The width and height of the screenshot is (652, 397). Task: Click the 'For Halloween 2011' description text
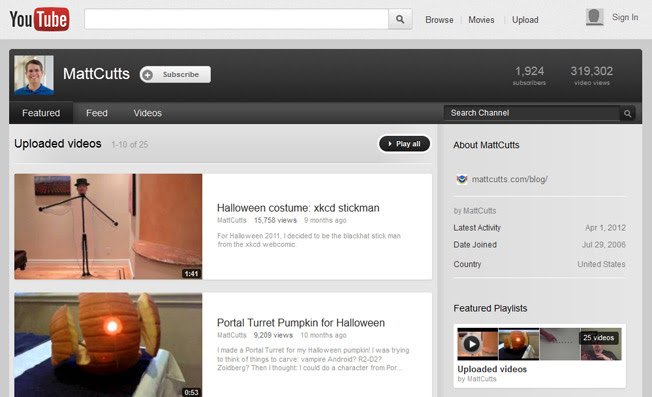(309, 240)
